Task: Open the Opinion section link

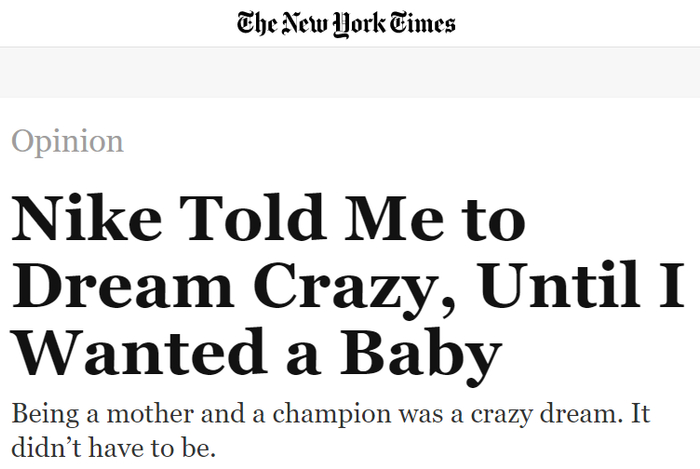Action: pos(67,141)
